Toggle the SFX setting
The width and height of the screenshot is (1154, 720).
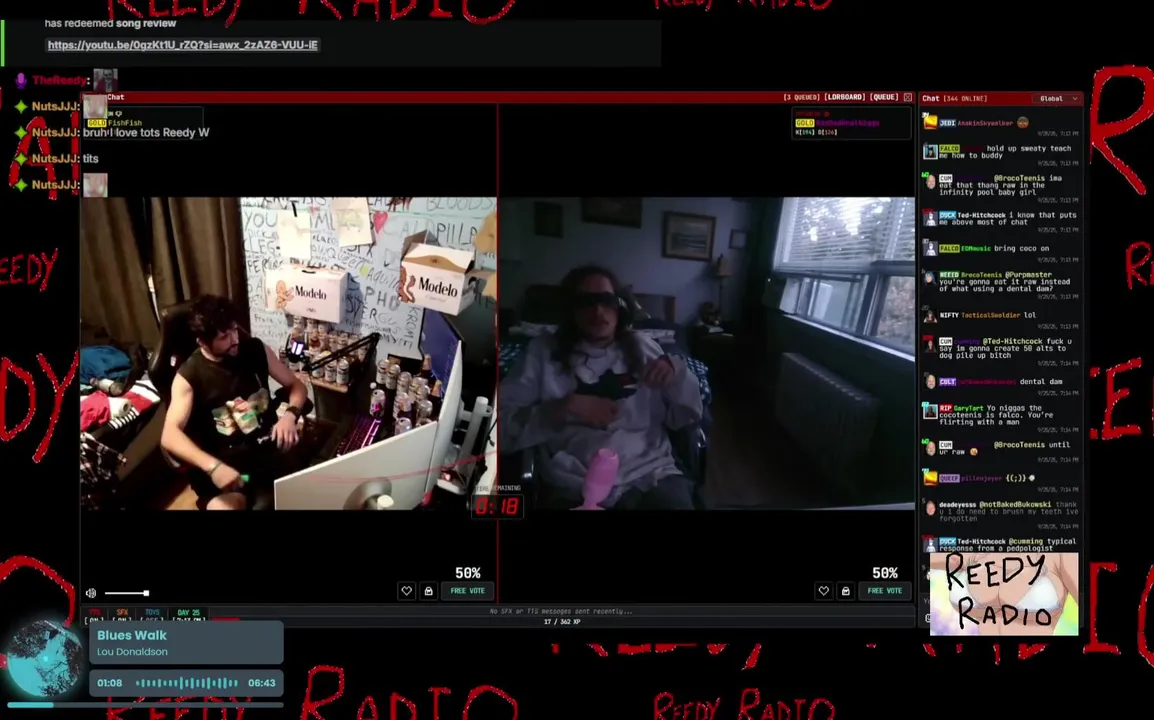pyautogui.click(x=122, y=616)
